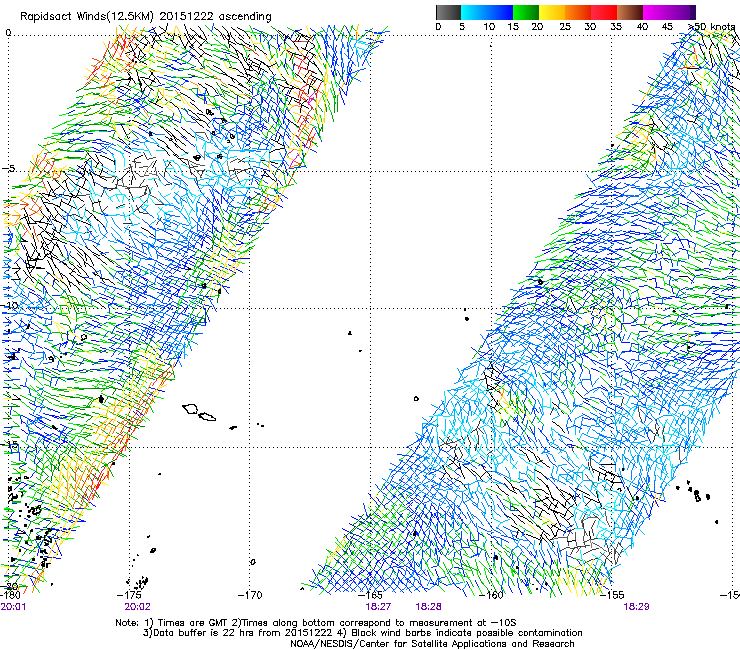Click the '-155' longitude axis label
740x650 pixels.
[612, 595]
